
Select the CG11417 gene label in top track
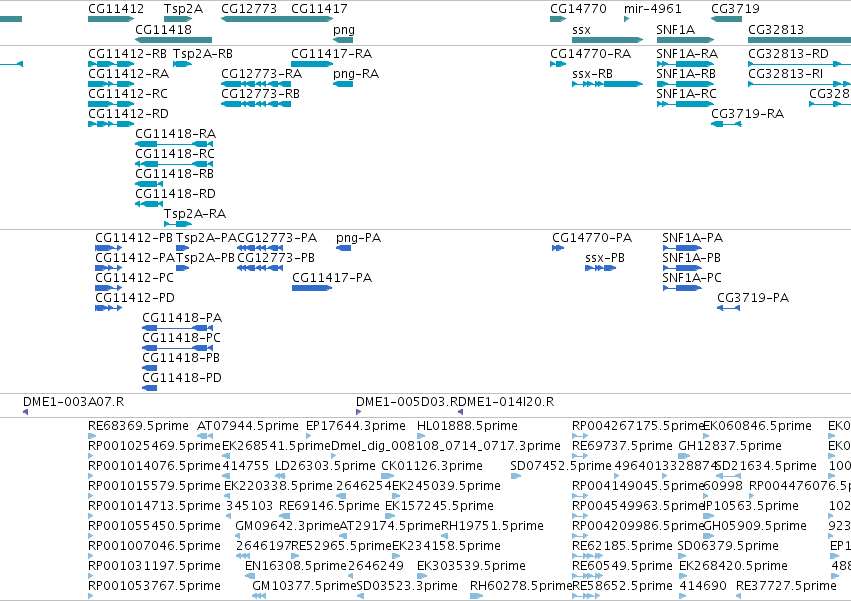click(x=319, y=9)
